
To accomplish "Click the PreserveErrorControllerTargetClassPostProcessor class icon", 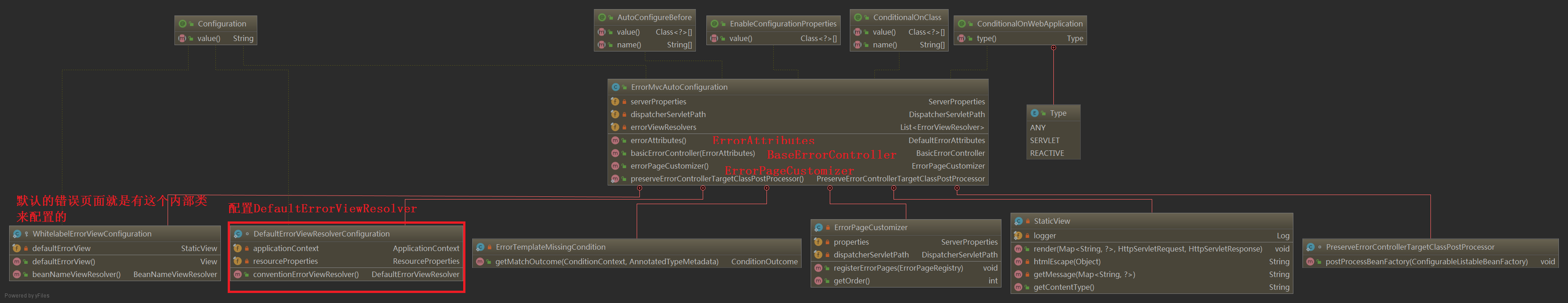I will click(1311, 247).
